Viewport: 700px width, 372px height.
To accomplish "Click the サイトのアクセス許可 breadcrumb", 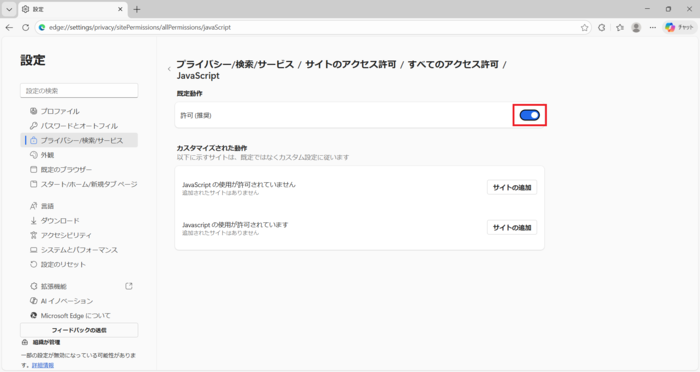I will [351, 64].
